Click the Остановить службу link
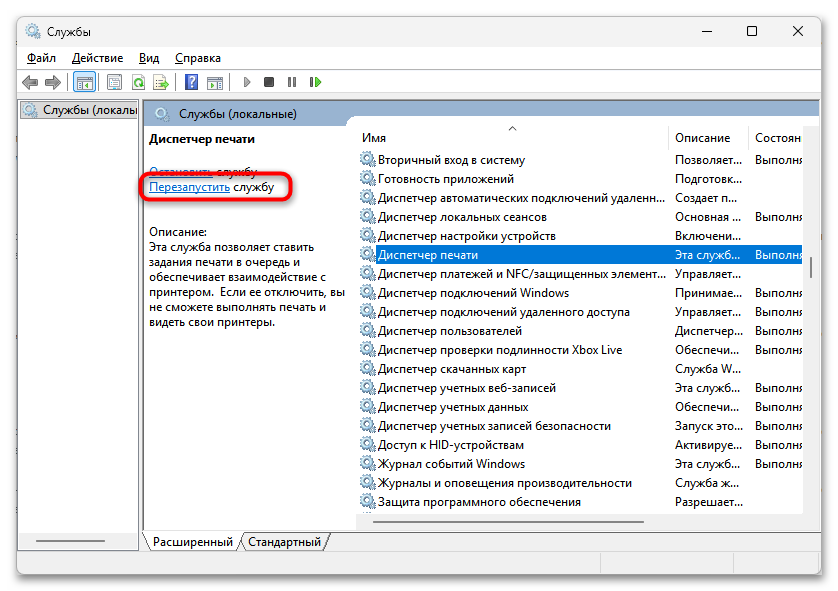This screenshot has width=838, height=591. pyautogui.click(x=180, y=171)
